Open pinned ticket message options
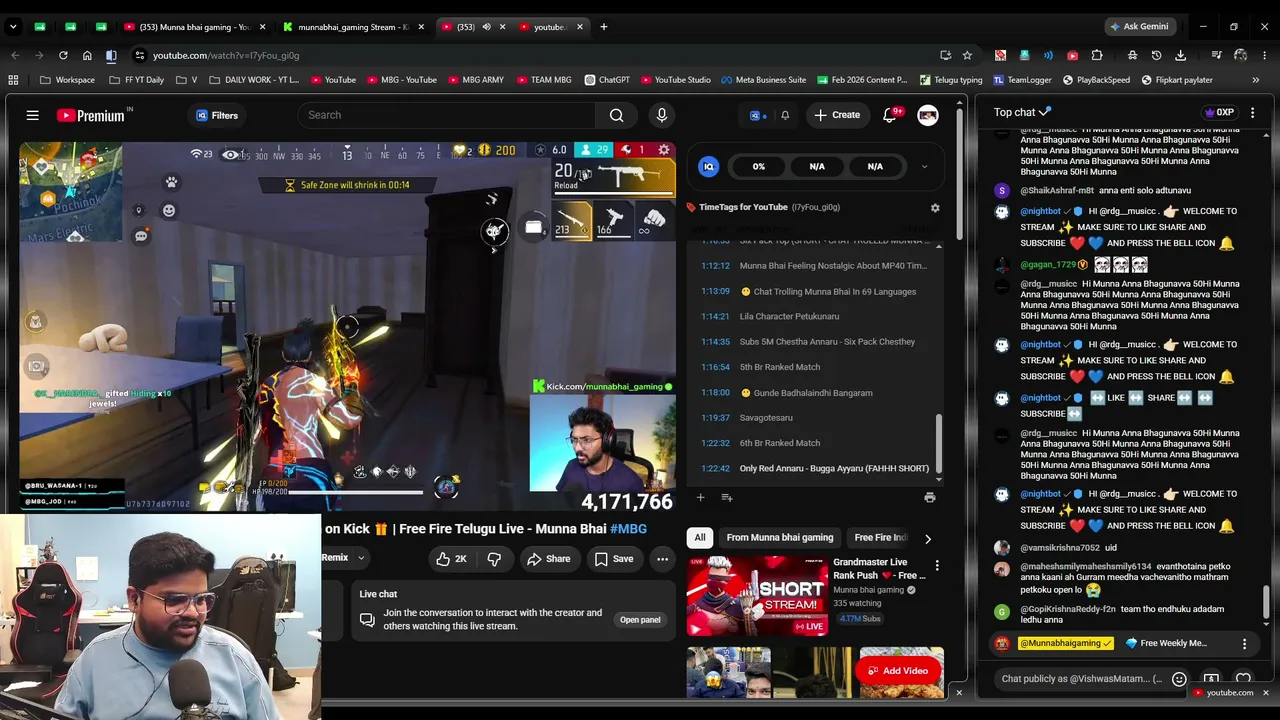The height and width of the screenshot is (720, 1280). [x=1244, y=643]
